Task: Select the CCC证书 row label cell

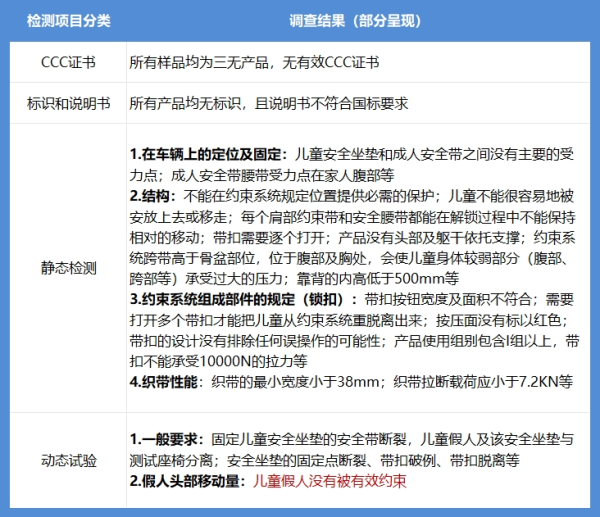Action: tap(68, 62)
